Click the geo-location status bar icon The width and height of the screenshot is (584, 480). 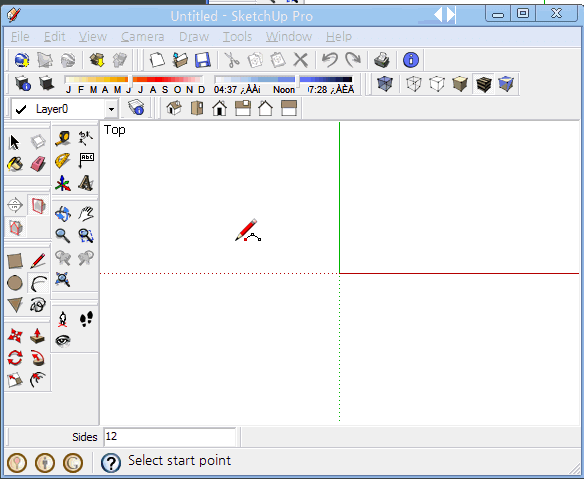(17, 463)
